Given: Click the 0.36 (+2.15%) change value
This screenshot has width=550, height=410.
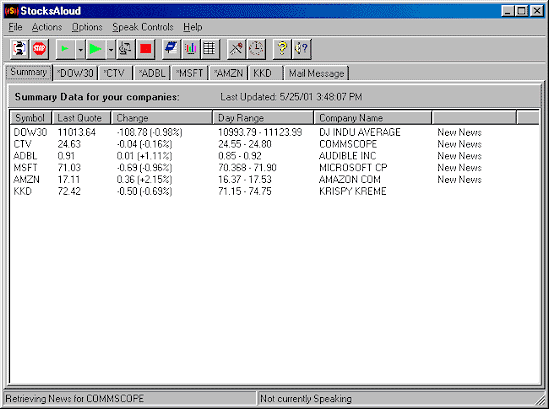Looking at the screenshot, I should coord(145,180).
